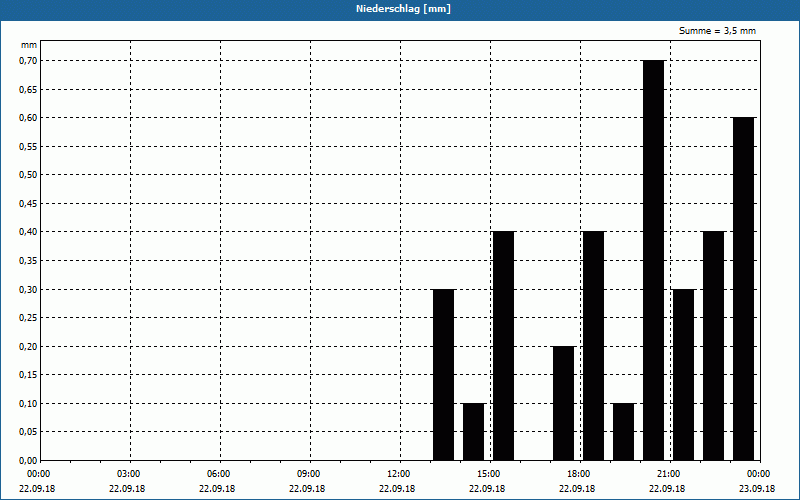Click the 23.09.18 date label
Viewport: 800px width, 500px height.
(757, 488)
